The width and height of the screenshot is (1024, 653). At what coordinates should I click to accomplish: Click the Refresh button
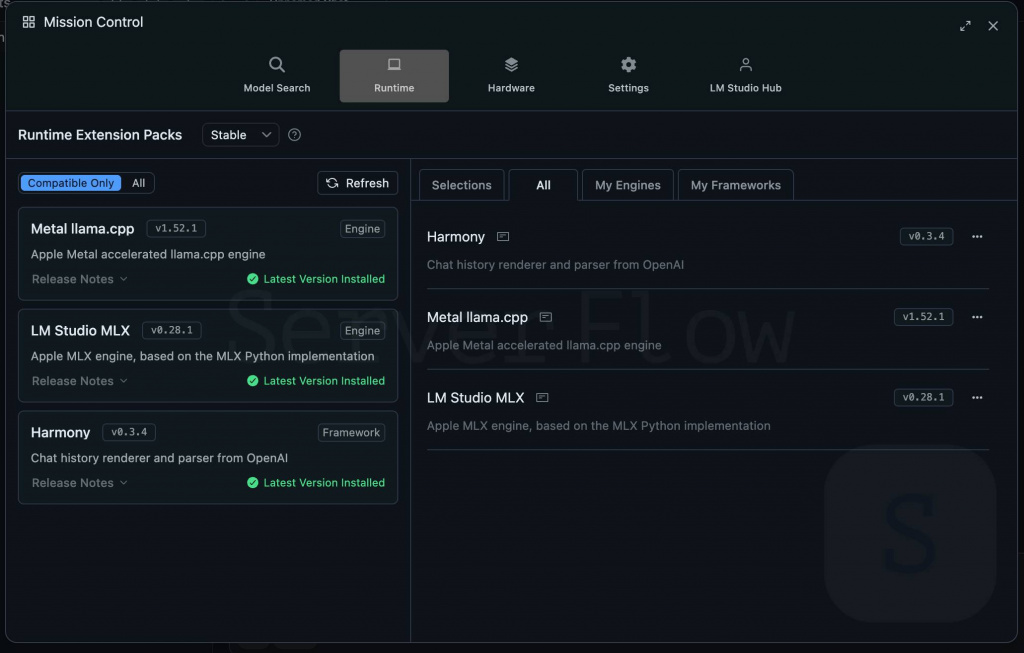(x=357, y=183)
